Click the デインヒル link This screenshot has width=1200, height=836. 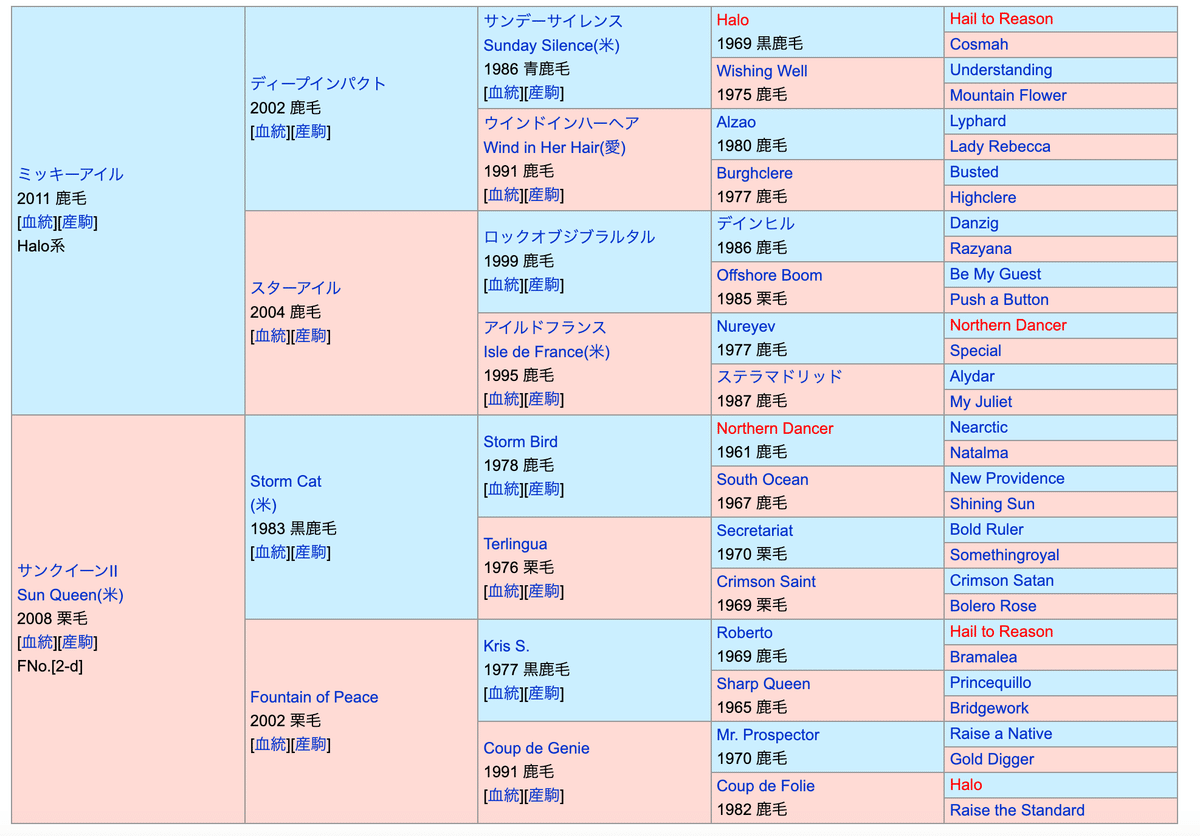point(755,223)
